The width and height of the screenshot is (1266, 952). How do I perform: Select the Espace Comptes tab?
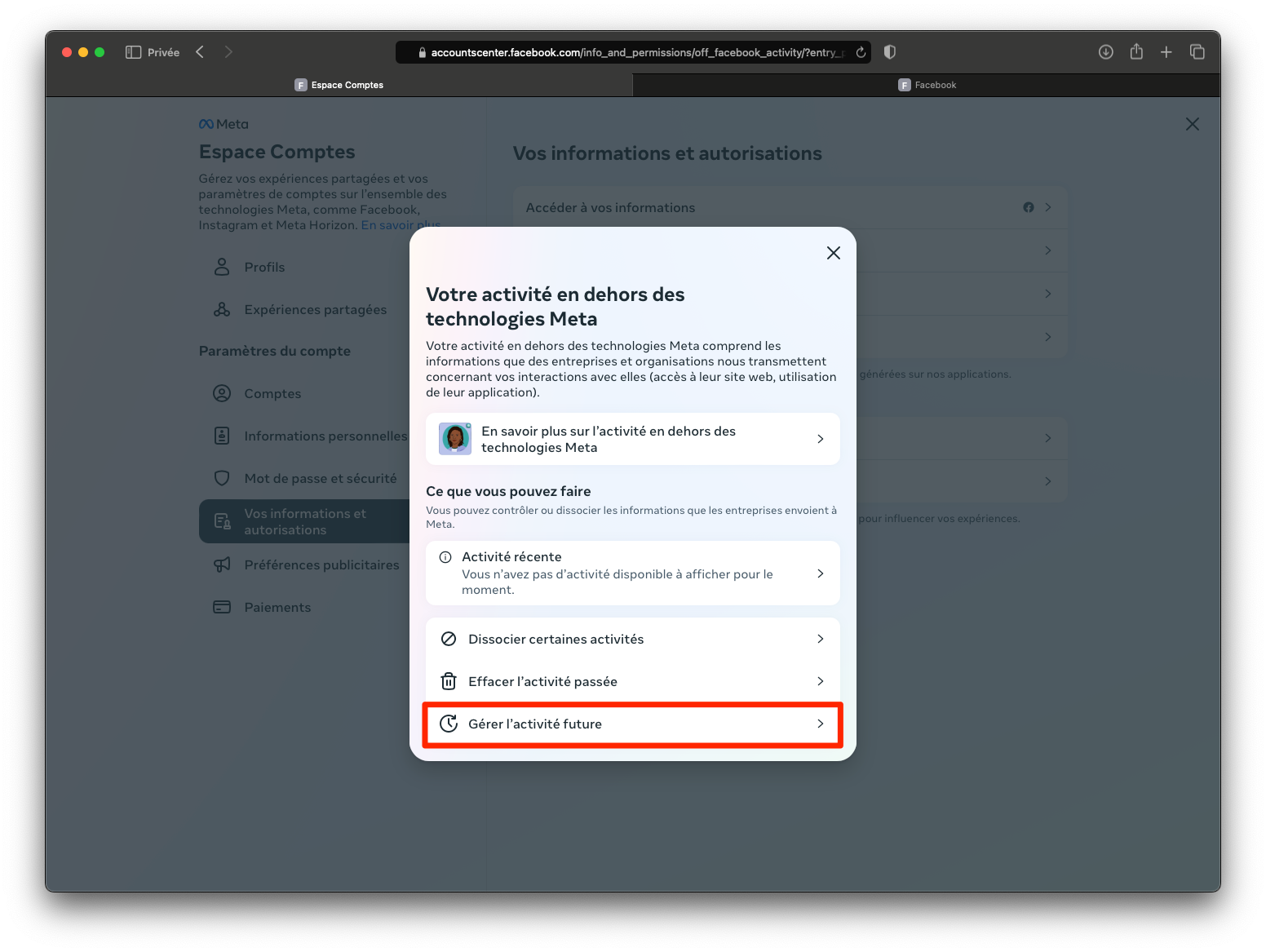pos(339,85)
